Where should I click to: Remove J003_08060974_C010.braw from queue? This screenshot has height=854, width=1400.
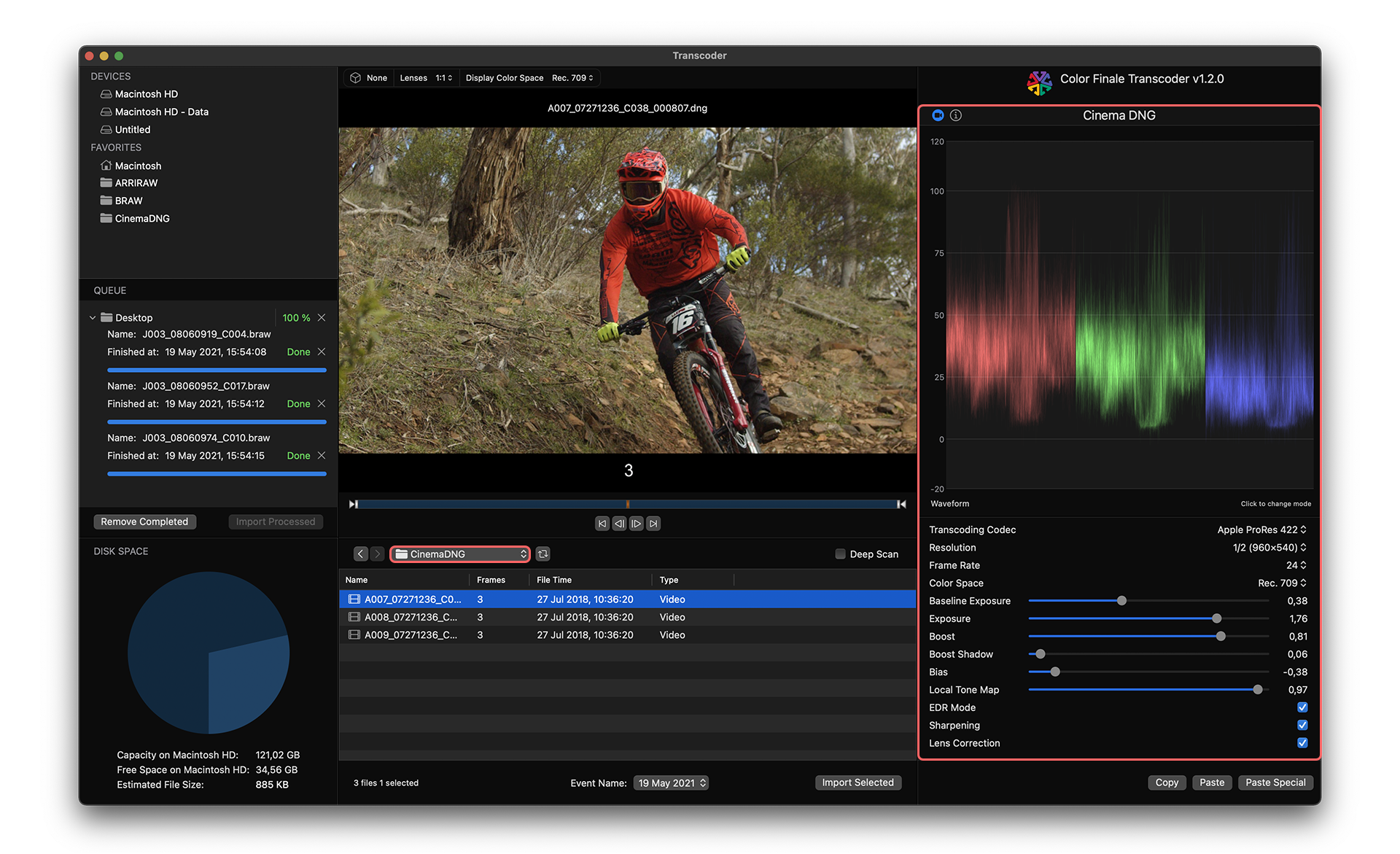[x=322, y=455]
